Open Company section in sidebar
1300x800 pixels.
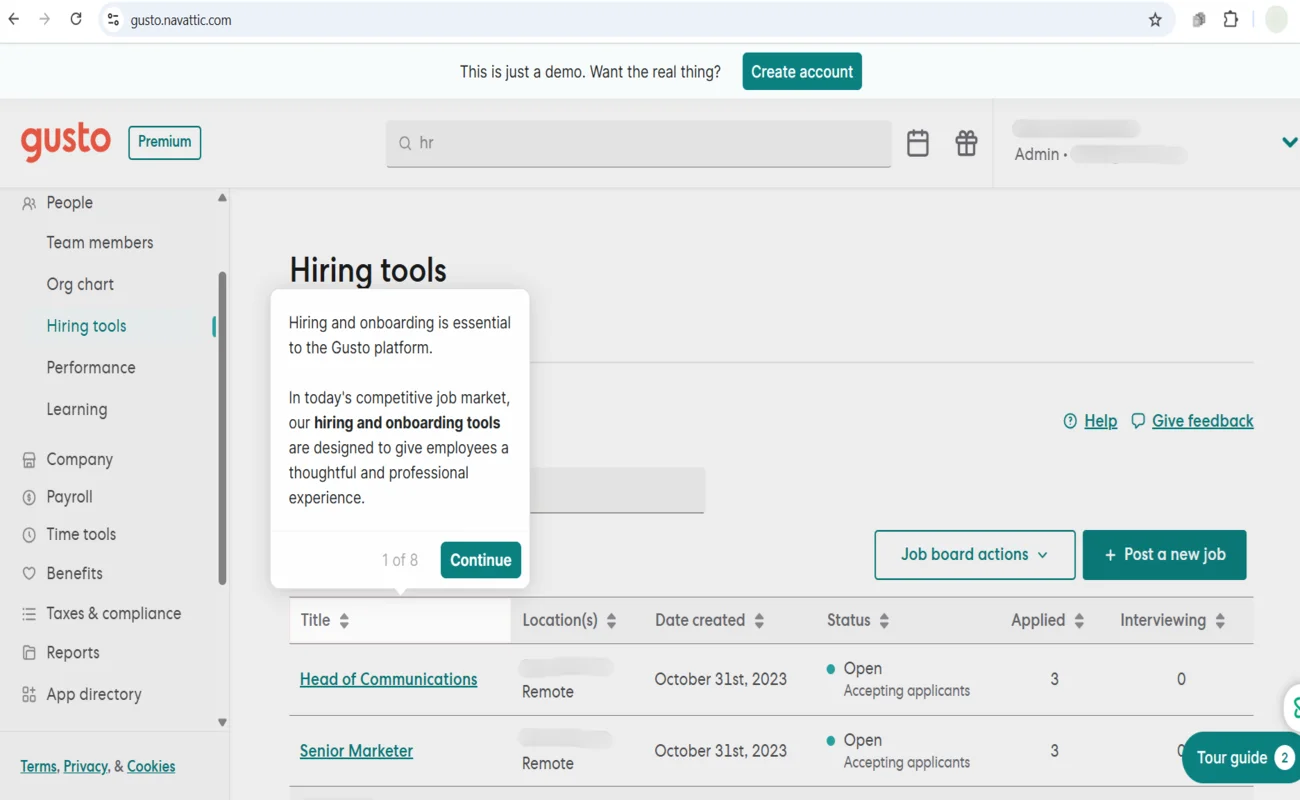point(79,460)
